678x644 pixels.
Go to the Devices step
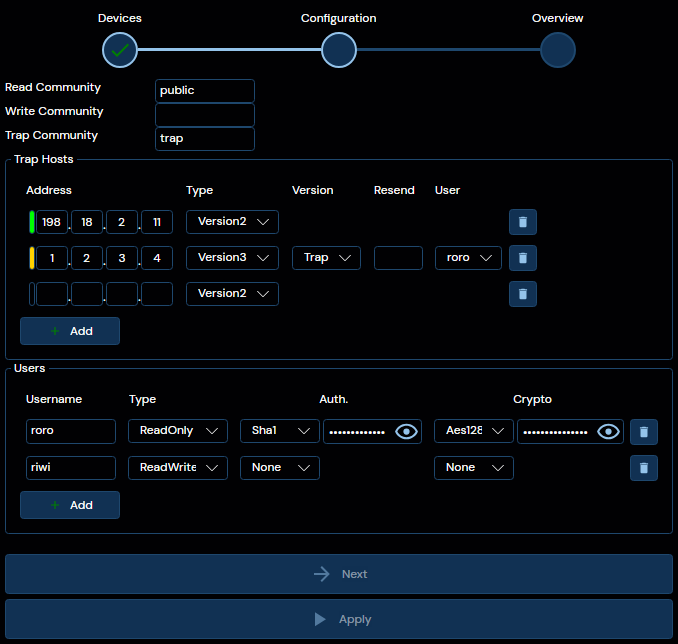(120, 50)
